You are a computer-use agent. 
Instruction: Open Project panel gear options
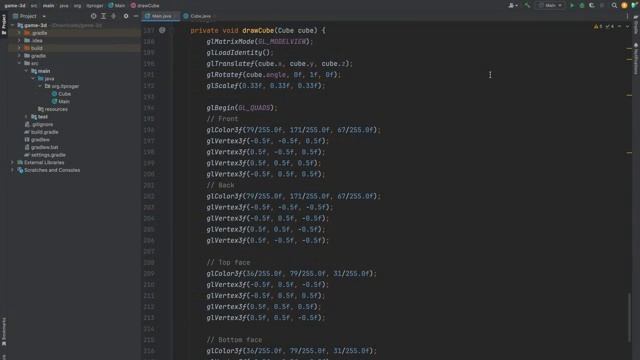pos(126,16)
